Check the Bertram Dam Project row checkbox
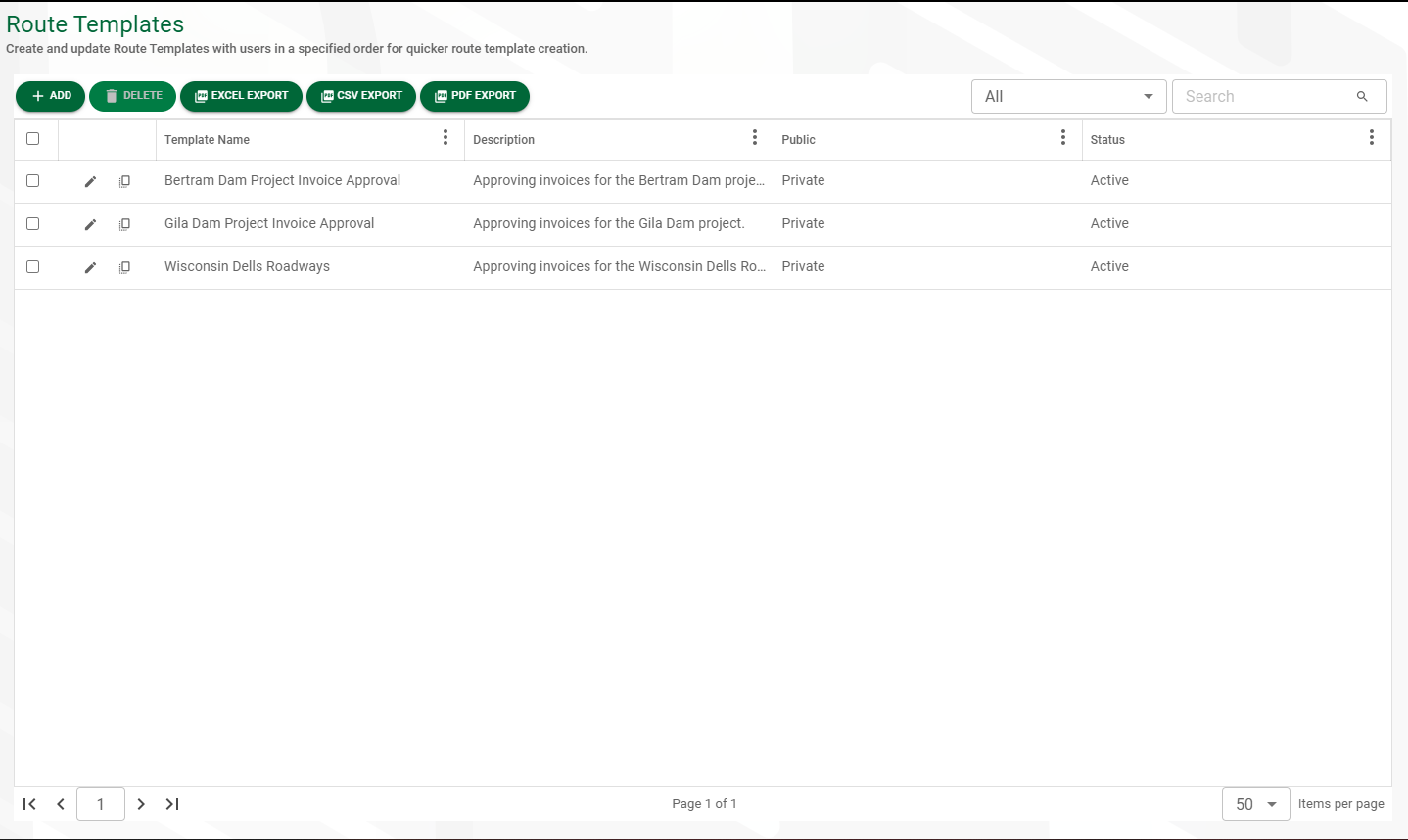The height and width of the screenshot is (840, 1408). tap(33, 180)
